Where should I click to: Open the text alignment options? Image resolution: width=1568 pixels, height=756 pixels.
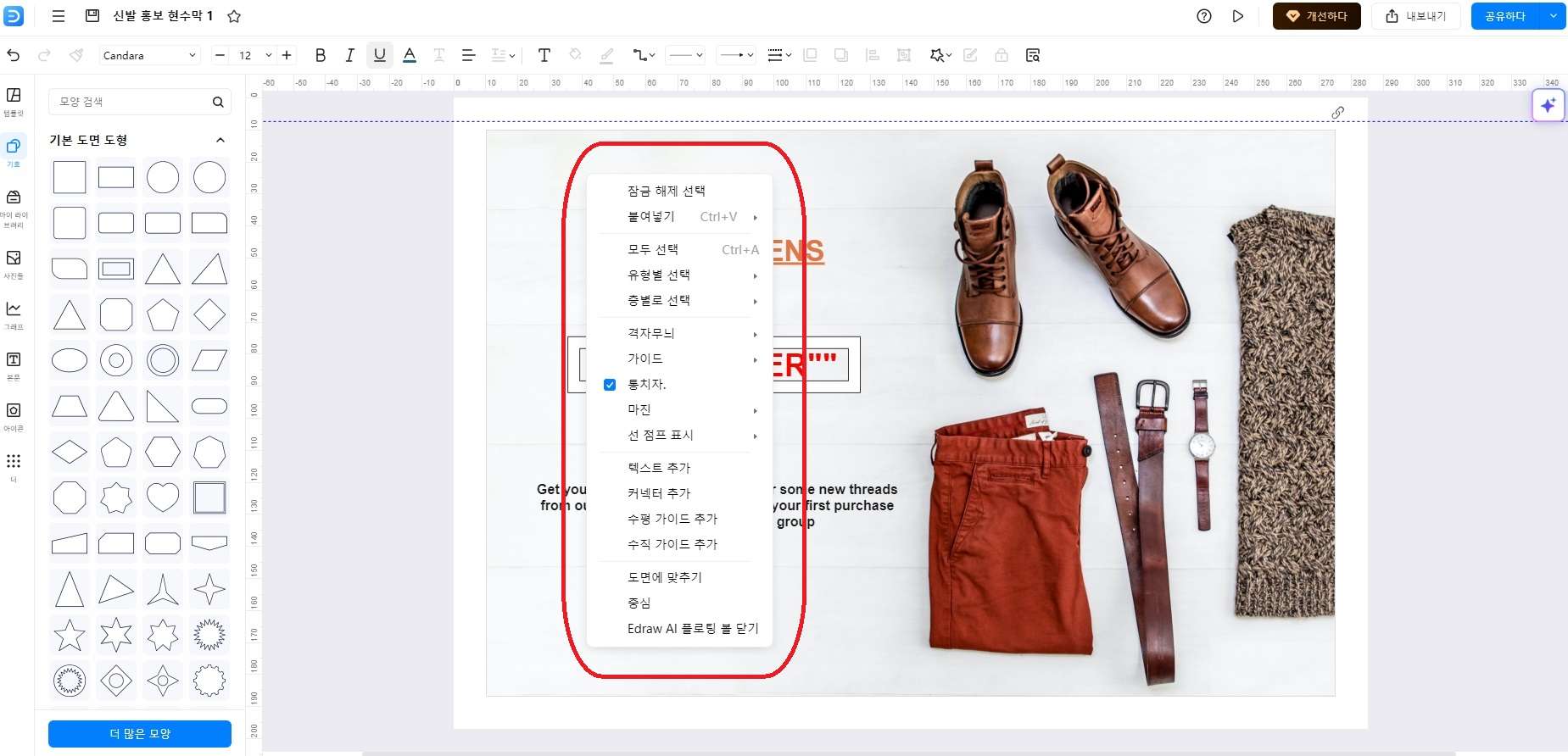coord(468,55)
